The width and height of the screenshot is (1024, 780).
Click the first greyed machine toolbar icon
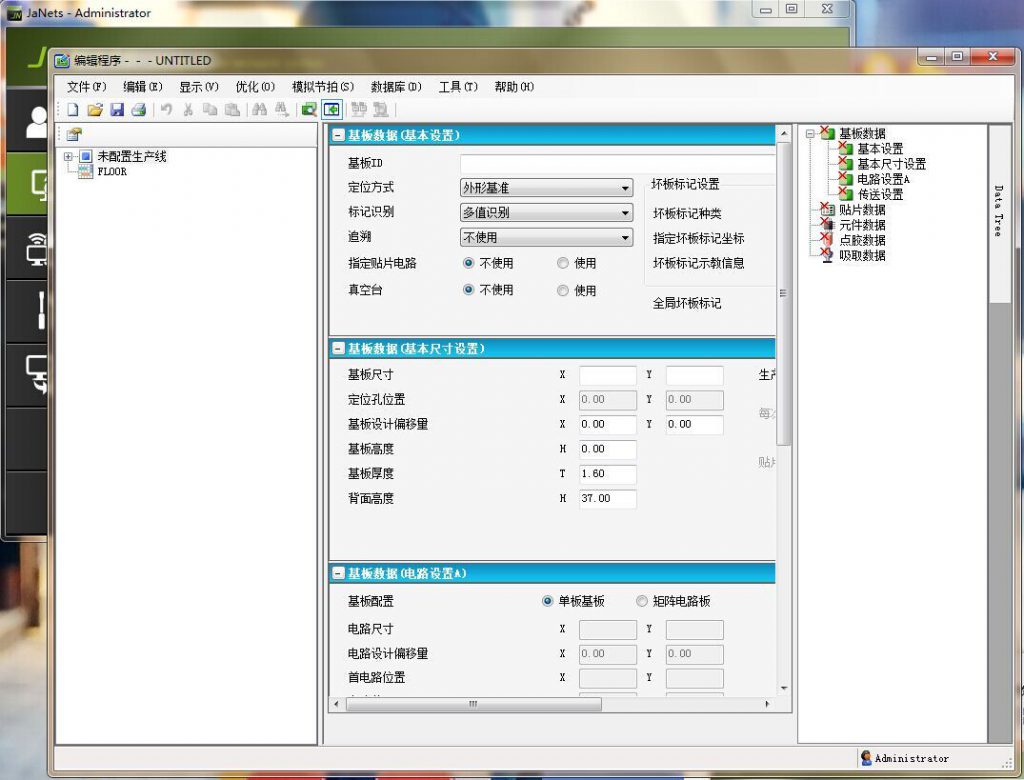click(359, 110)
